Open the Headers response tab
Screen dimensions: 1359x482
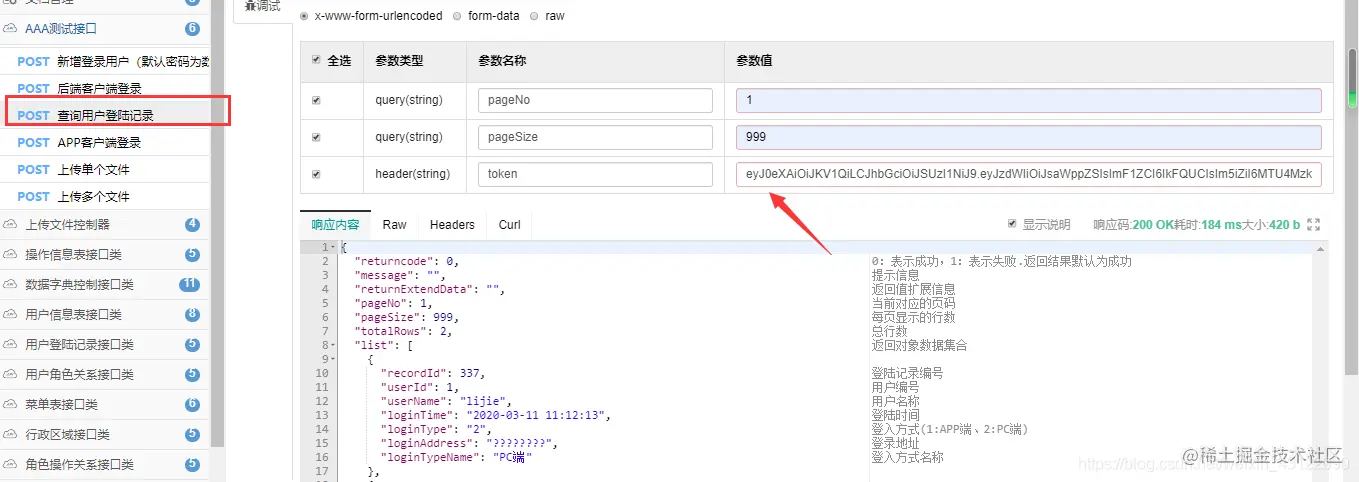tap(452, 225)
